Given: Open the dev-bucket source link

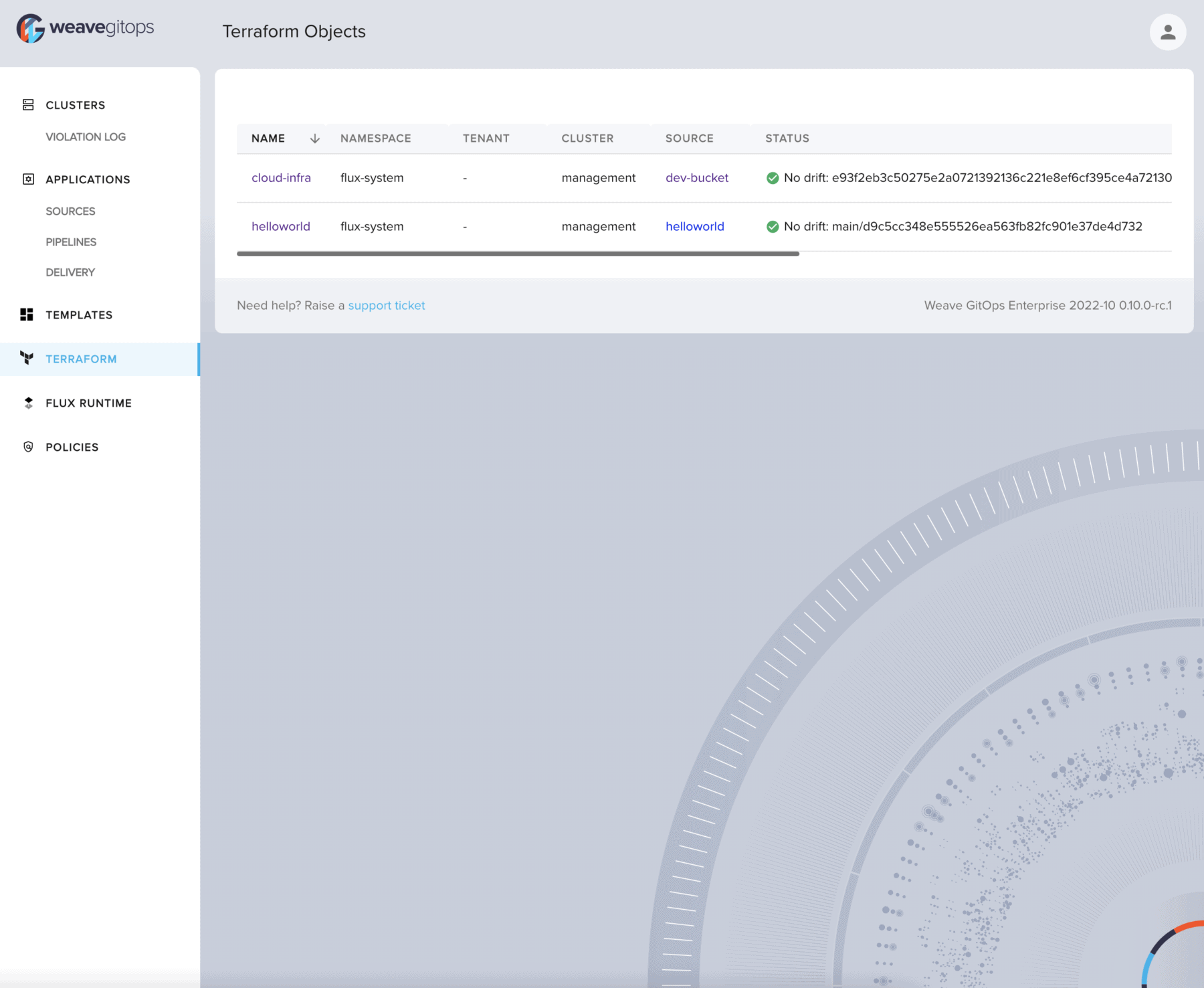Looking at the screenshot, I should 697,177.
